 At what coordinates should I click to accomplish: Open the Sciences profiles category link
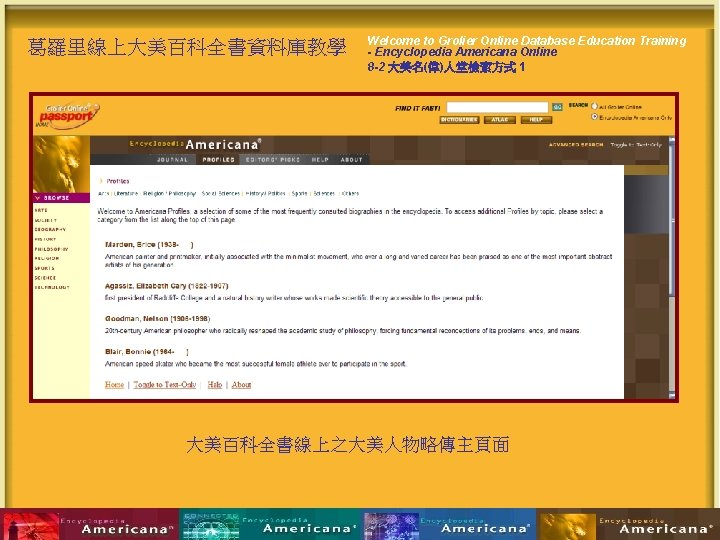[324, 193]
